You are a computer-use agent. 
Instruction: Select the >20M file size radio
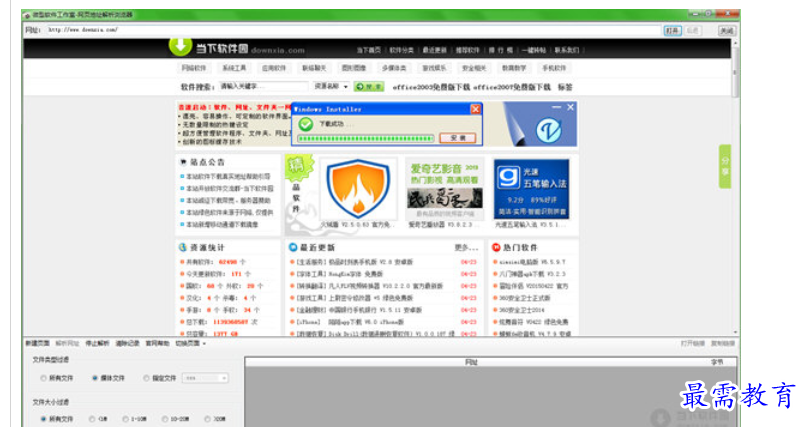207,419
